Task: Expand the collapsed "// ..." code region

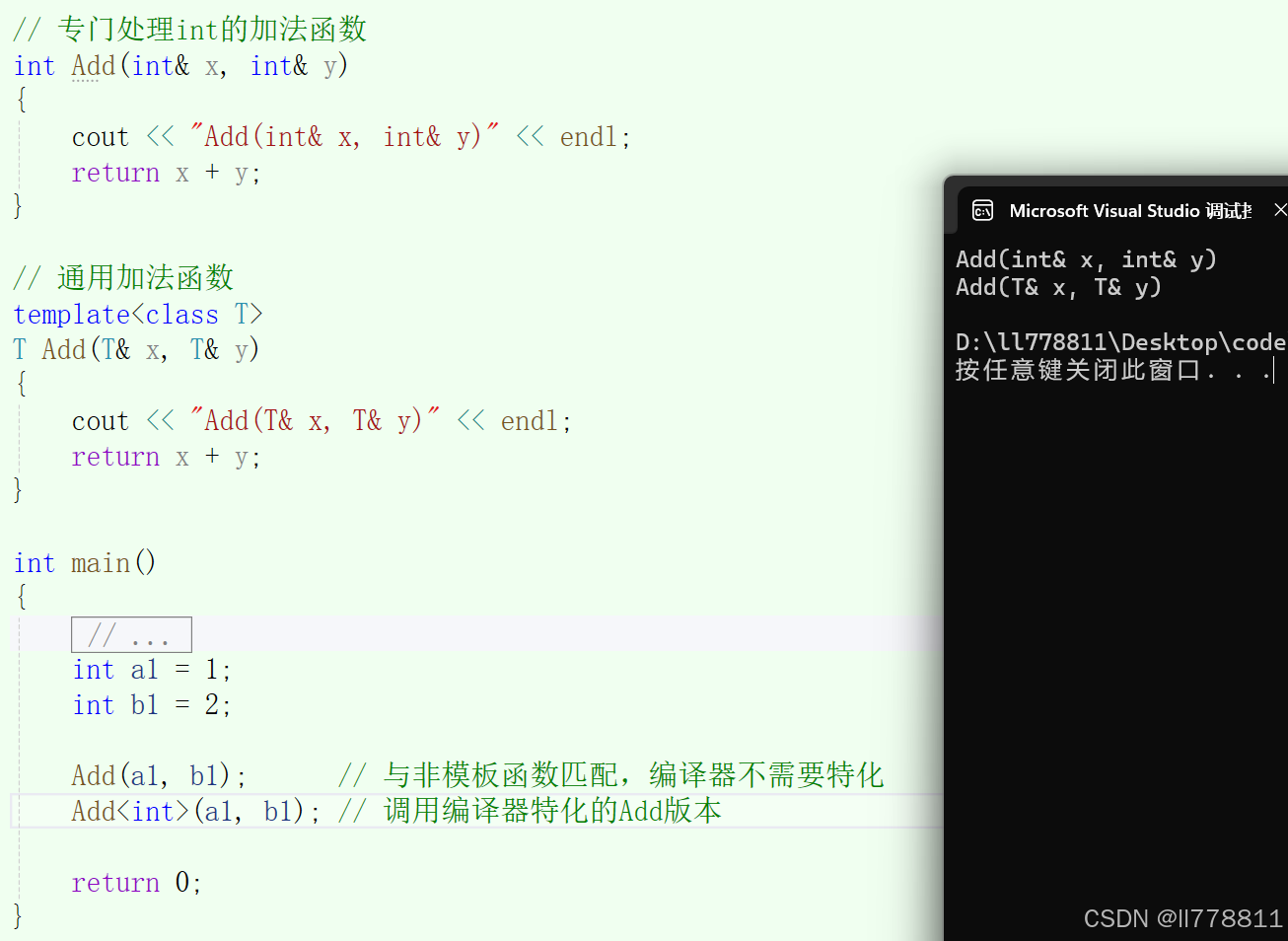Action: [131, 634]
